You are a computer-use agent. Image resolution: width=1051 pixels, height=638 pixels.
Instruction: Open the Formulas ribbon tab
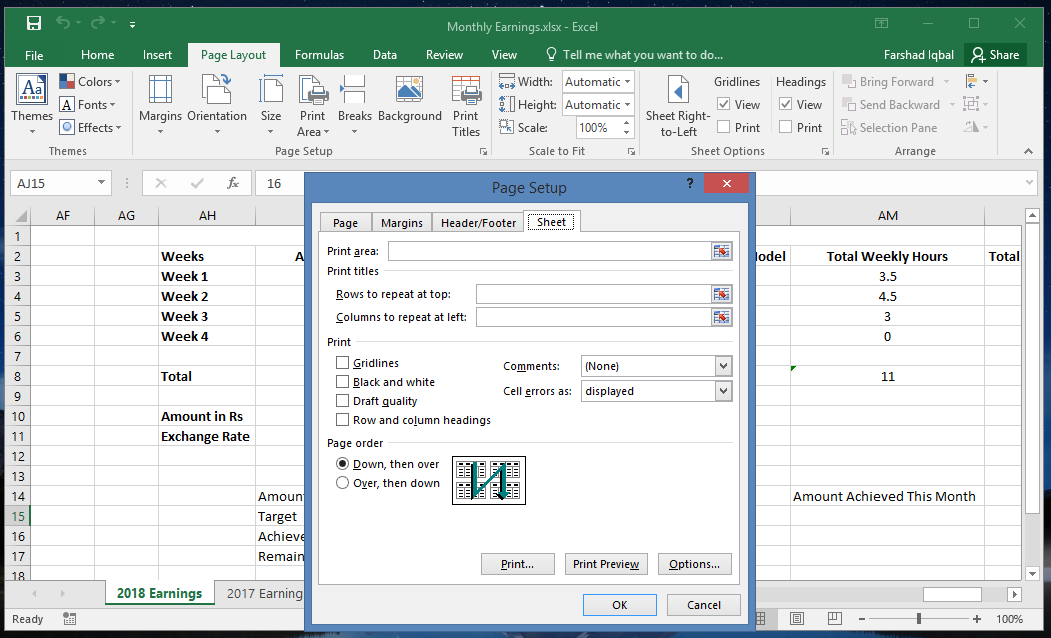point(319,55)
